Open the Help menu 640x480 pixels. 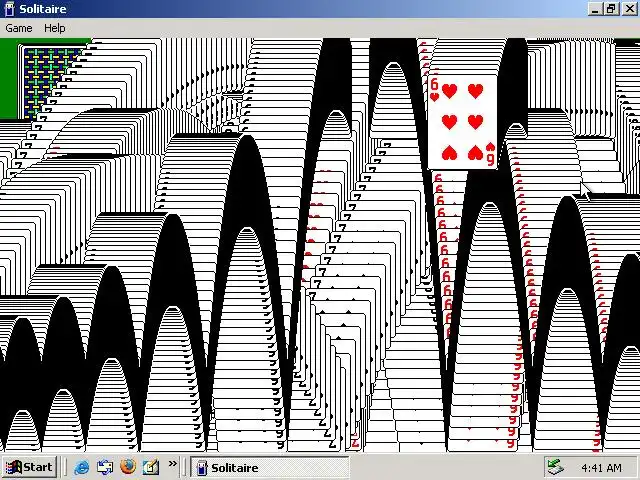pos(55,28)
